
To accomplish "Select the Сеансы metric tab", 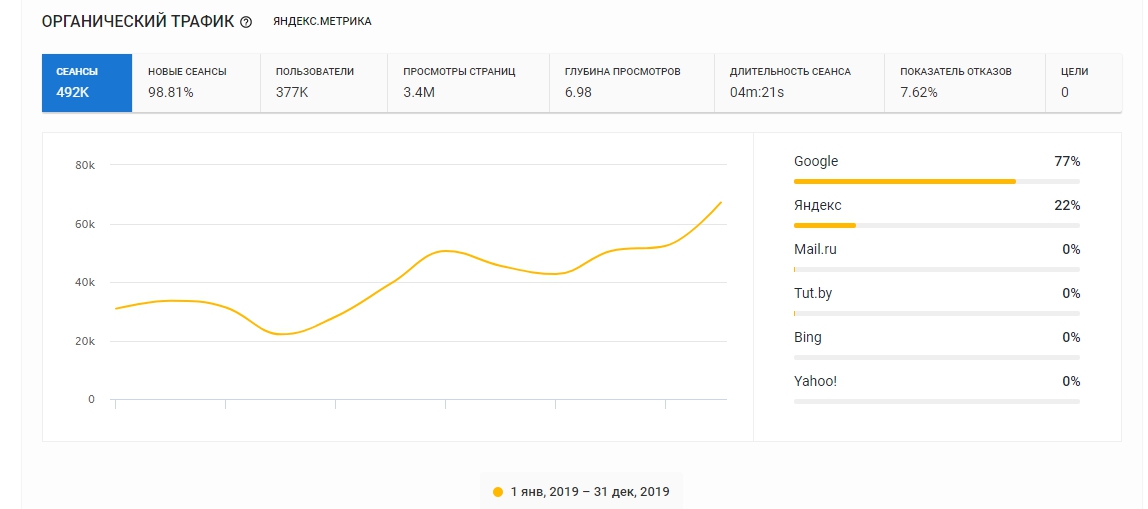I will point(87,82).
